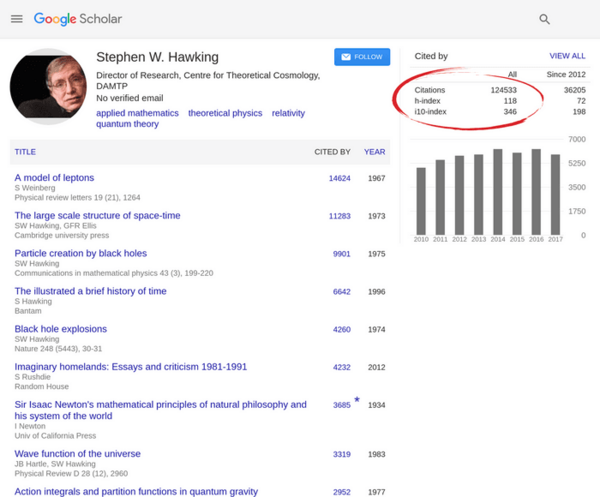Screen dimensions: 600x497
Task: Open search with the magnifier icon
Action: click(544, 19)
